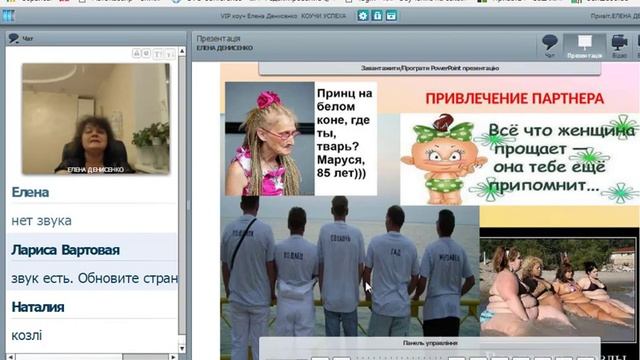Click chat sender name Наталия
This screenshot has height=360, width=640.
[x=38, y=307]
